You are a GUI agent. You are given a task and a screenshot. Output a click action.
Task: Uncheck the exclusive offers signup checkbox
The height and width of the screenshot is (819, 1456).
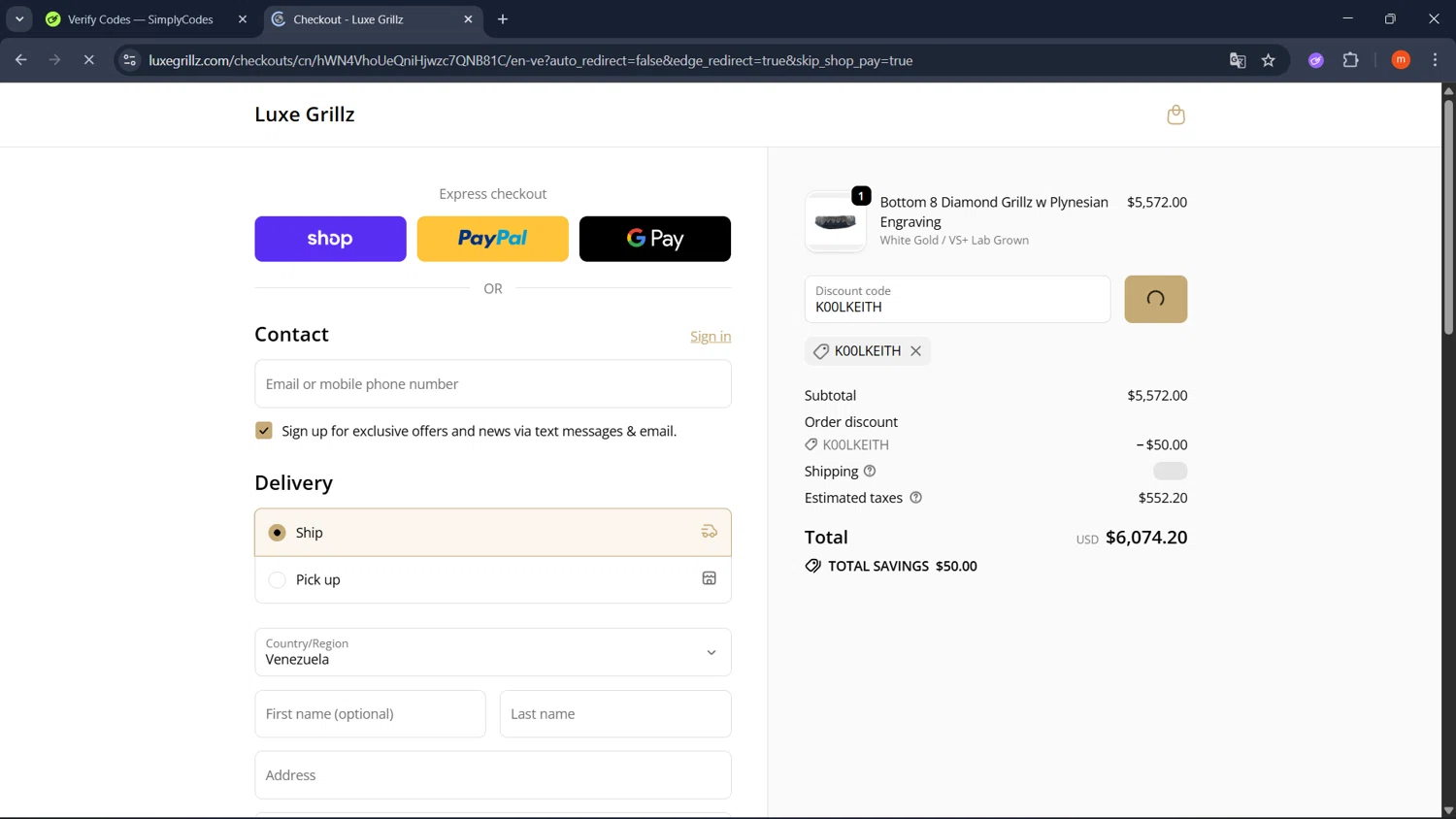coord(264,431)
